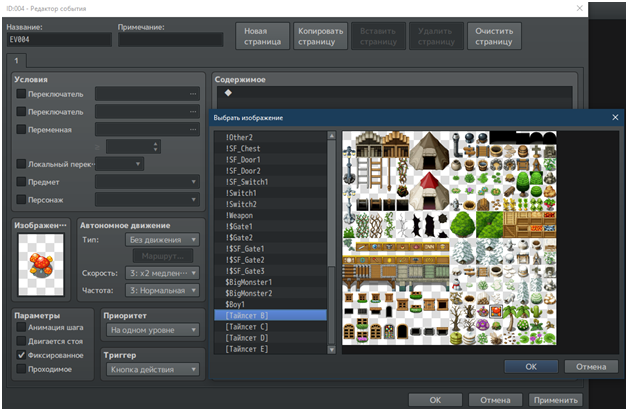Cancel image selection with Отмена
This screenshot has width=628, height=411.
(591, 367)
